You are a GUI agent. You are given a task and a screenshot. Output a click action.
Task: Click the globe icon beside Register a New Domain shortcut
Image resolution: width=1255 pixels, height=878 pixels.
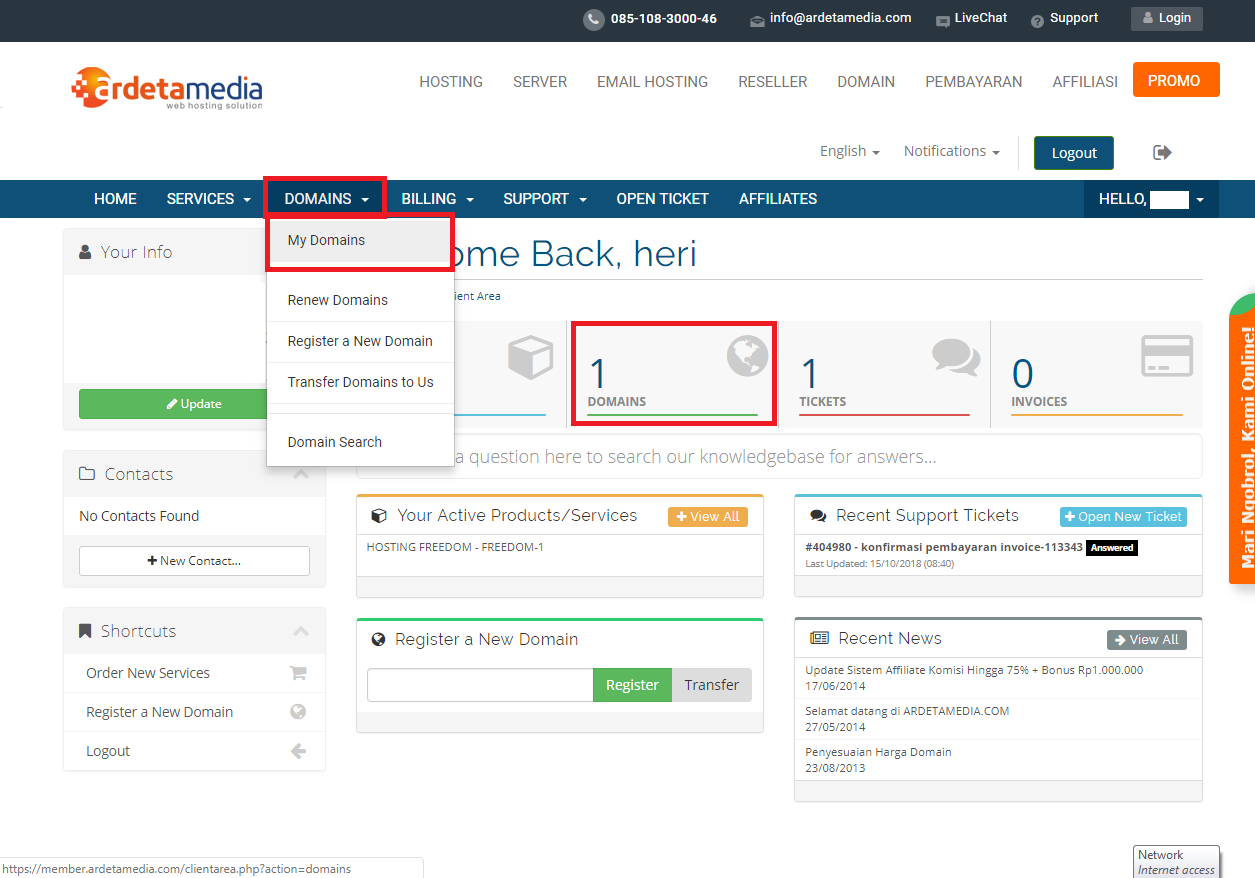[298, 711]
